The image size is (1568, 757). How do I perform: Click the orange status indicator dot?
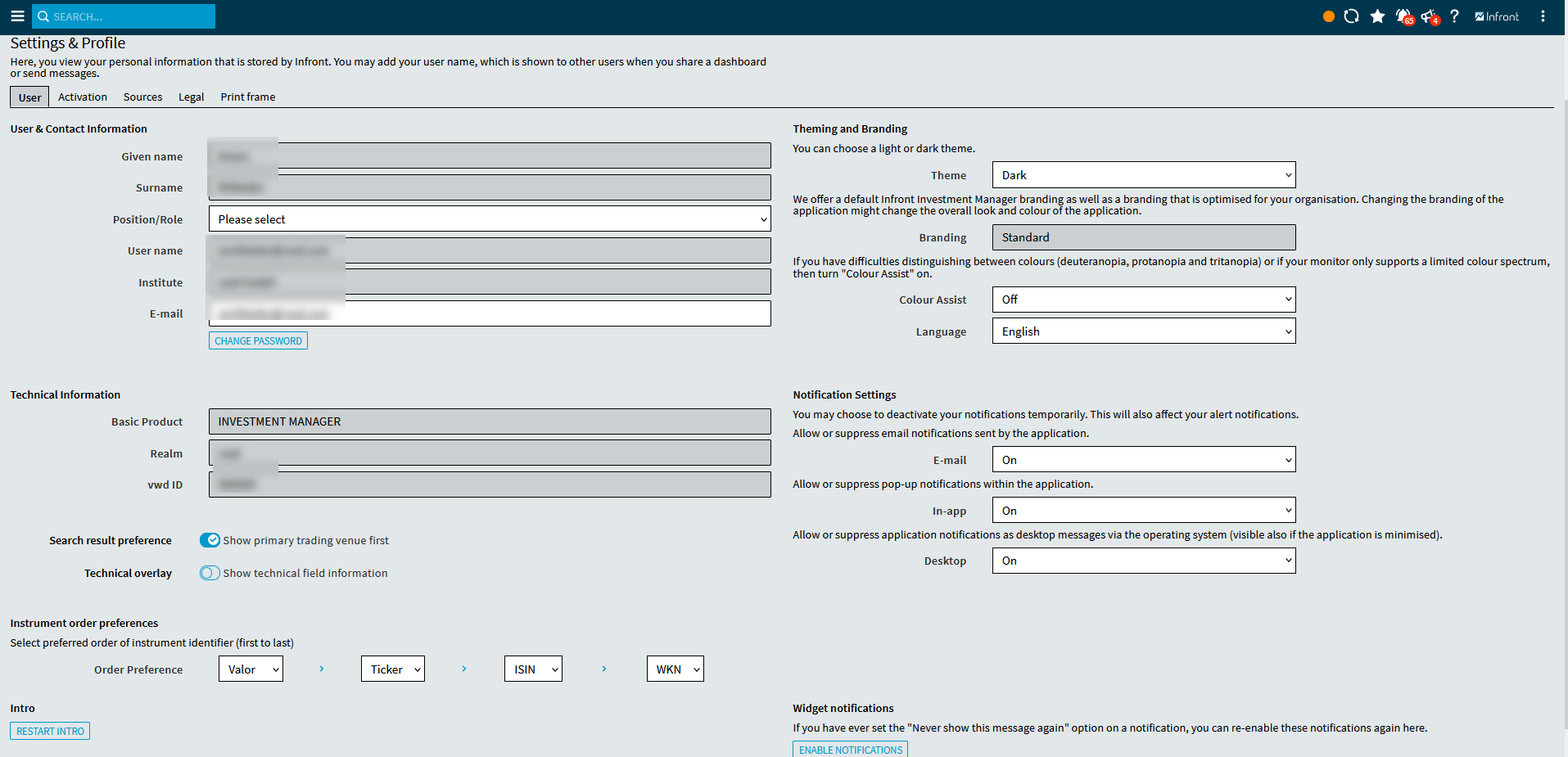point(1328,16)
